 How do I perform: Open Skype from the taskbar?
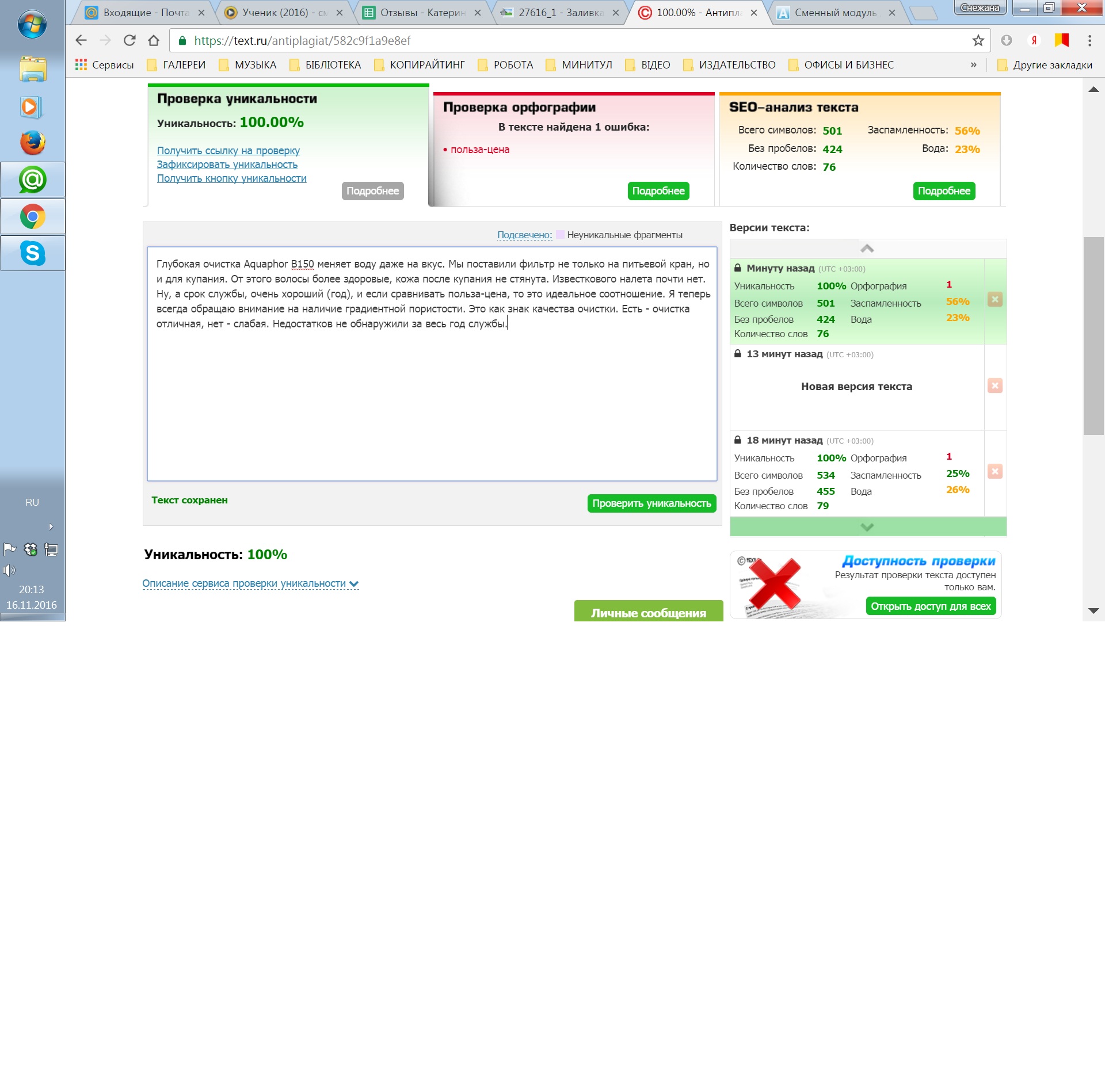[x=33, y=253]
